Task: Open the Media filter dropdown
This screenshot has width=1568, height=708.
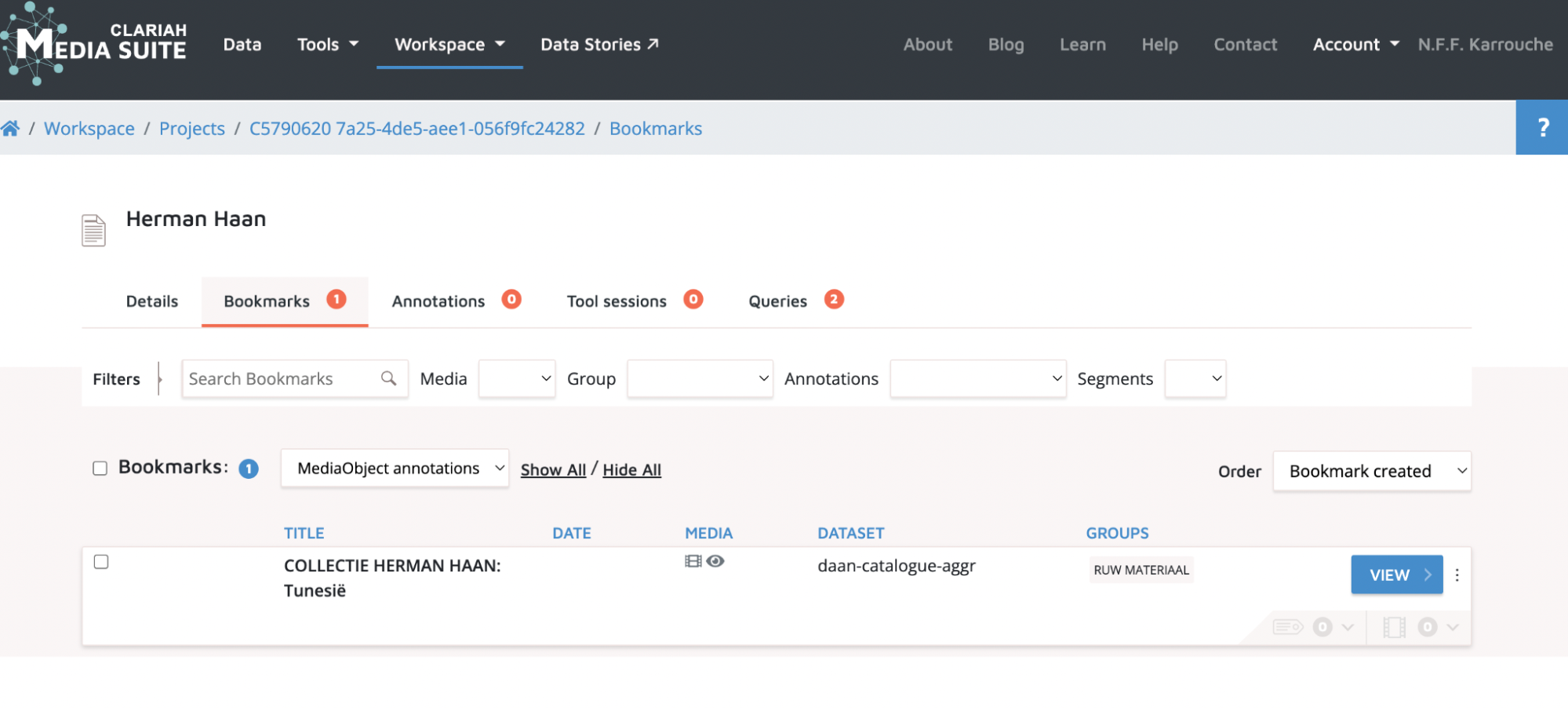Action: click(517, 379)
